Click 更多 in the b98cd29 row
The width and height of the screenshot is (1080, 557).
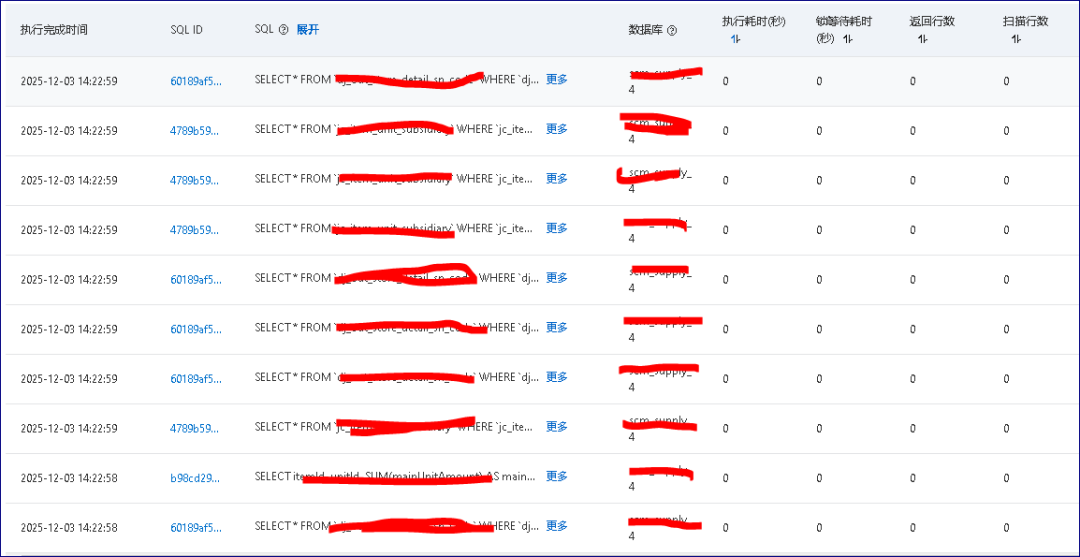click(x=557, y=476)
